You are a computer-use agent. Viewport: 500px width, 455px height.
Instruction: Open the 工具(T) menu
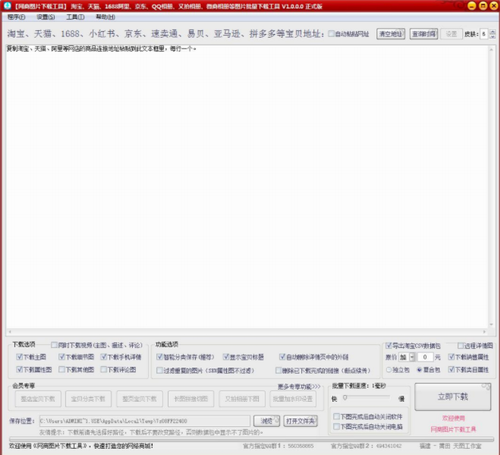(75, 17)
